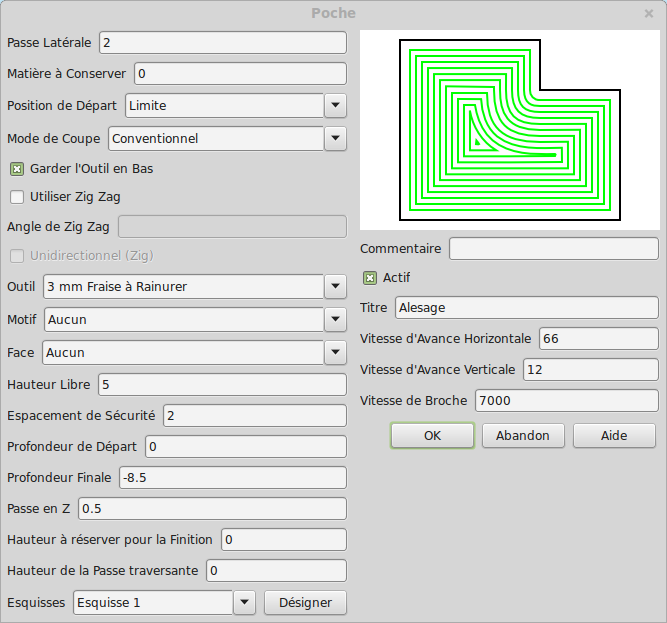Open the Face dropdown arrow

point(335,353)
